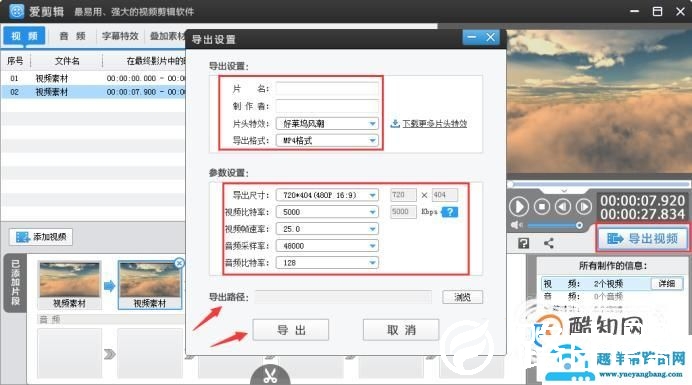Select row 02 视频素材 in list
This screenshot has height=385, width=692.
93,92
